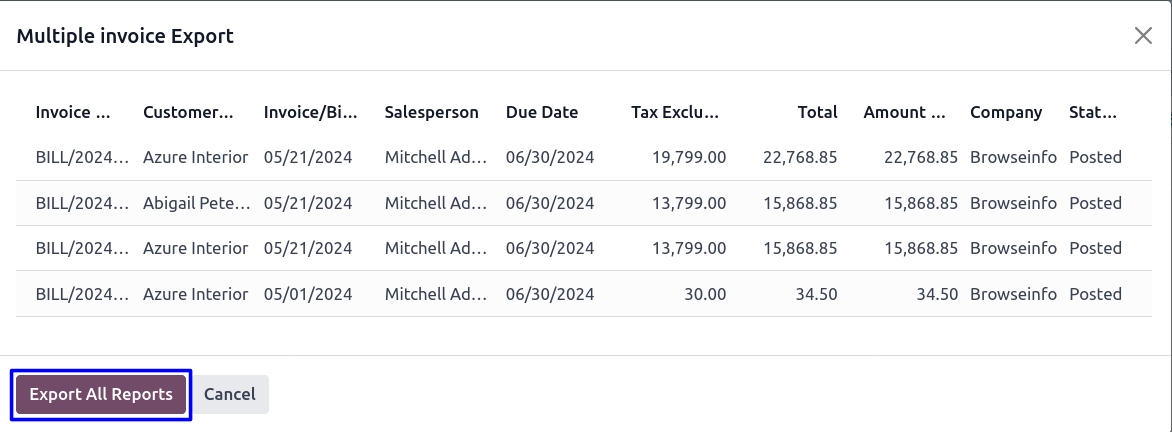
Task: Close the Multiple invoice Export dialog
Action: click(1143, 36)
